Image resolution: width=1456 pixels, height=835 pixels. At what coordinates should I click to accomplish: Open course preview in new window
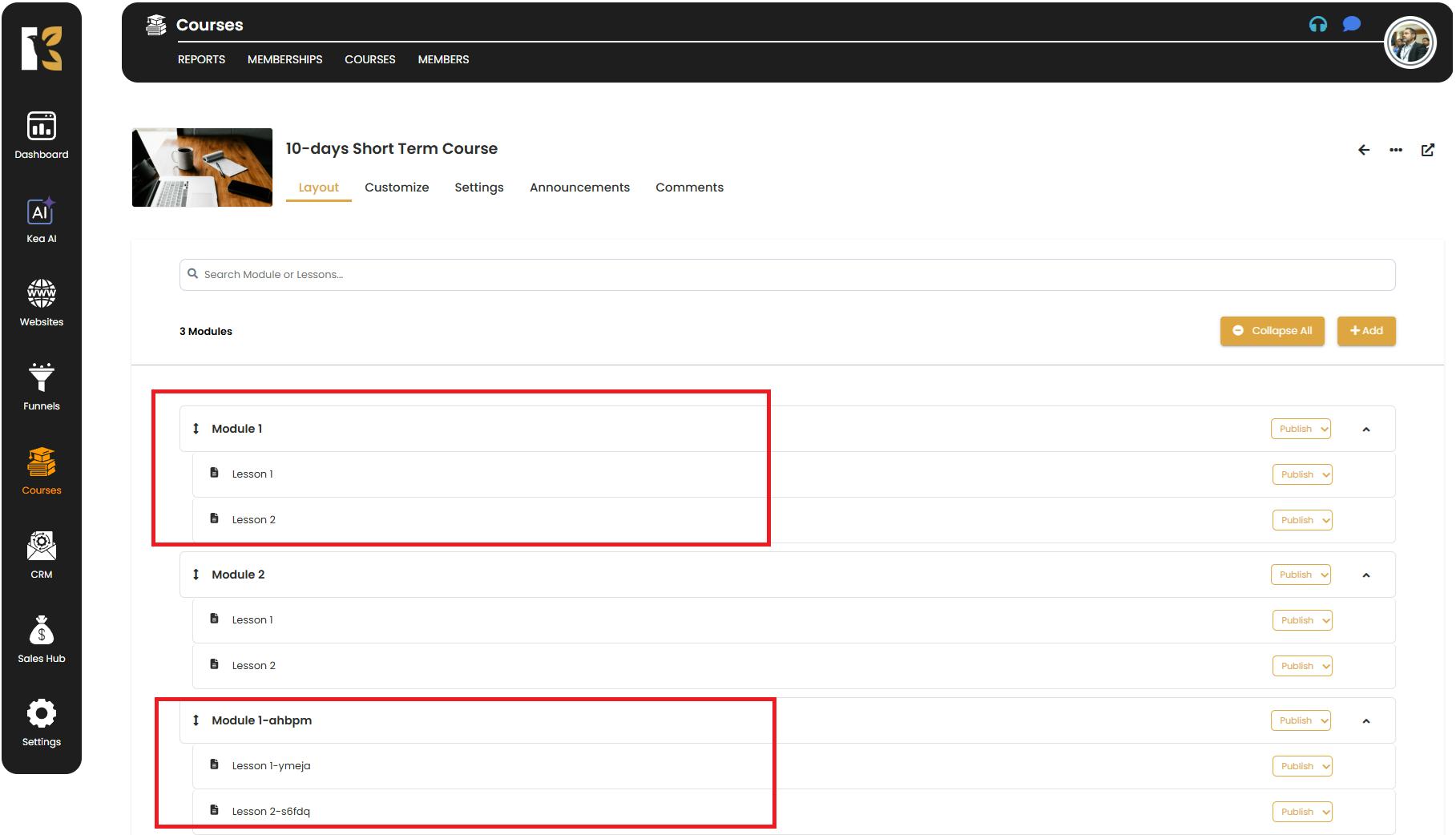[1427, 150]
